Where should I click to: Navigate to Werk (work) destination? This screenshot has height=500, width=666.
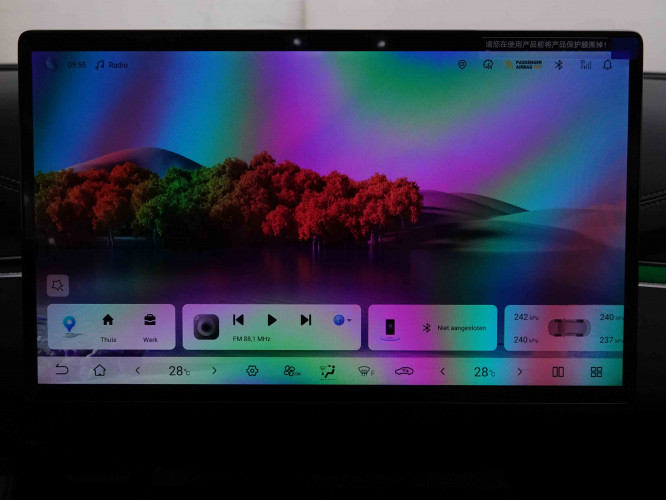point(150,324)
